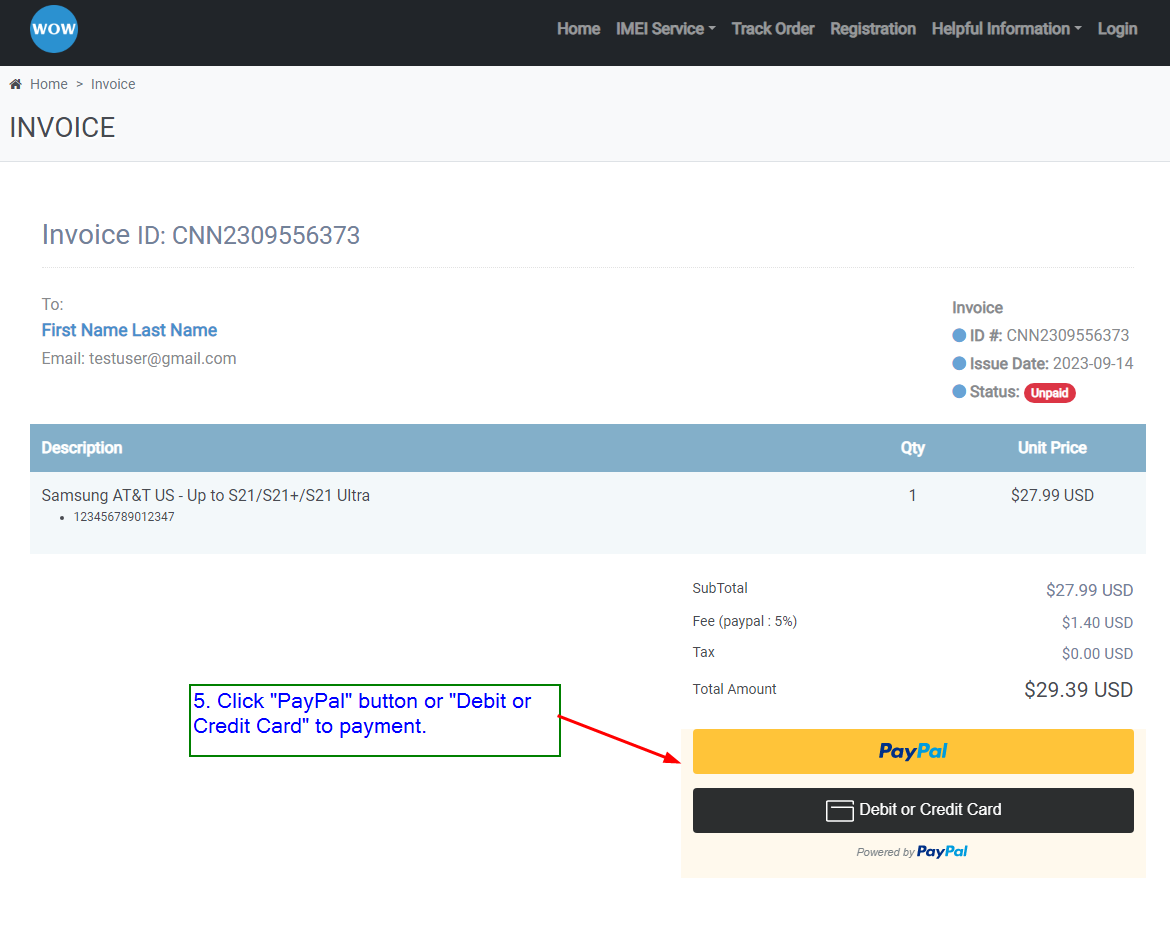Click the blue bullet beside ID #

(959, 336)
